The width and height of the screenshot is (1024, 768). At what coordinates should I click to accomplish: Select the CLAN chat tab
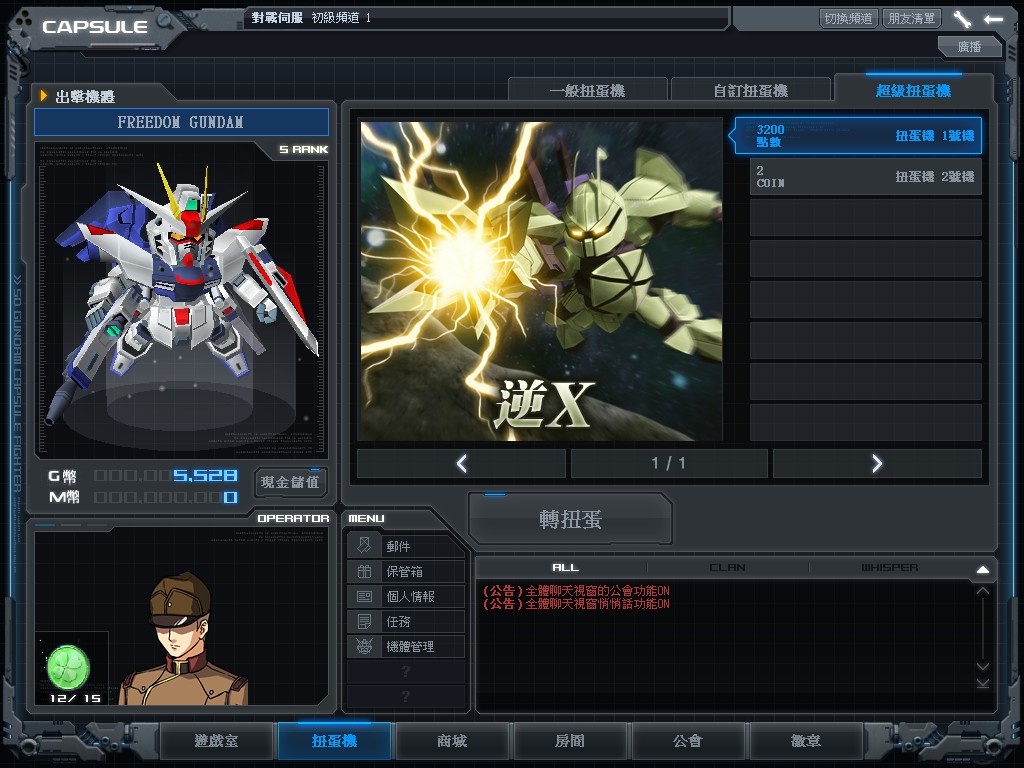click(x=728, y=568)
